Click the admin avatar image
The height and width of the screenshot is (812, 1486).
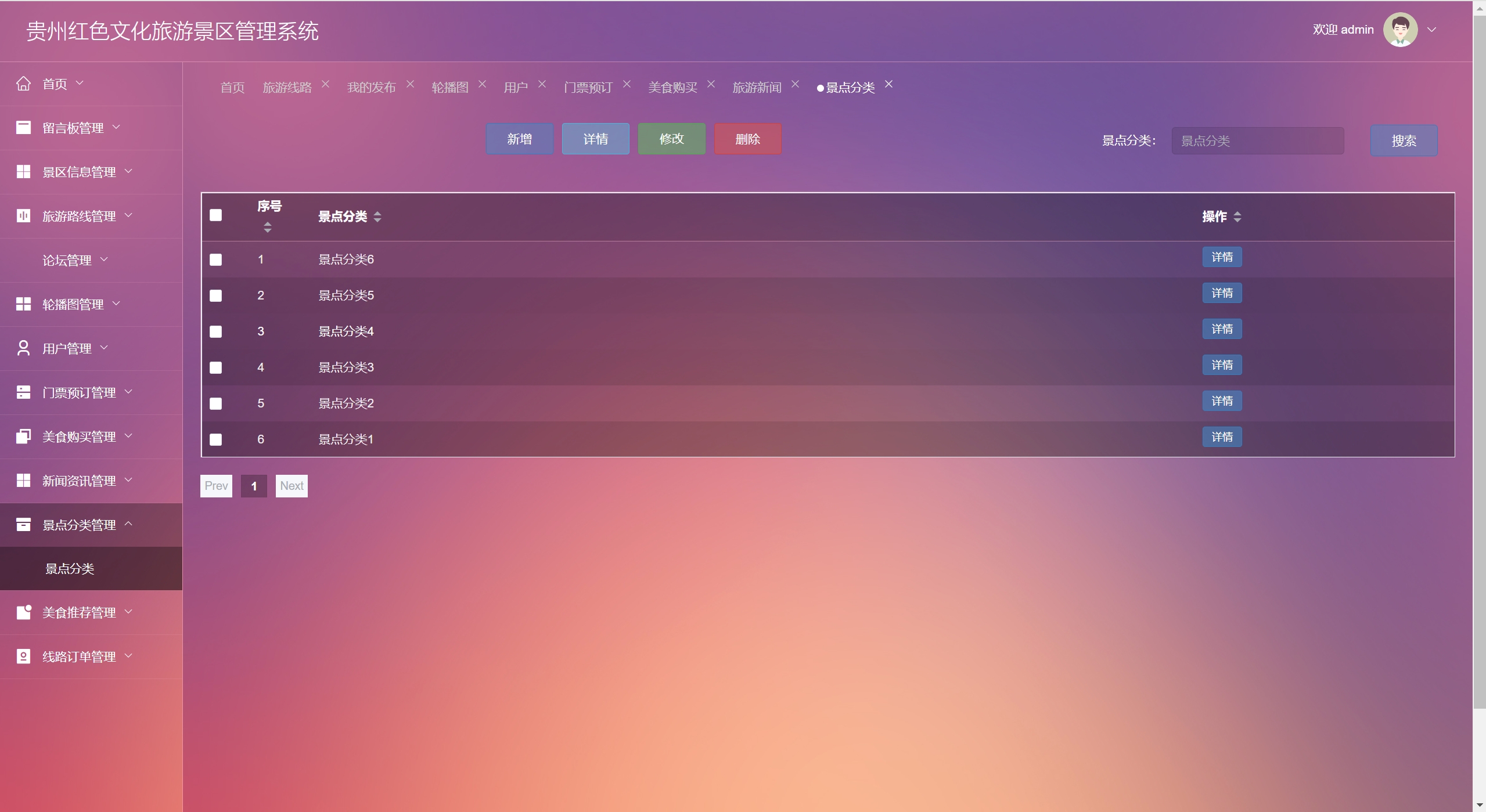pyautogui.click(x=1400, y=30)
